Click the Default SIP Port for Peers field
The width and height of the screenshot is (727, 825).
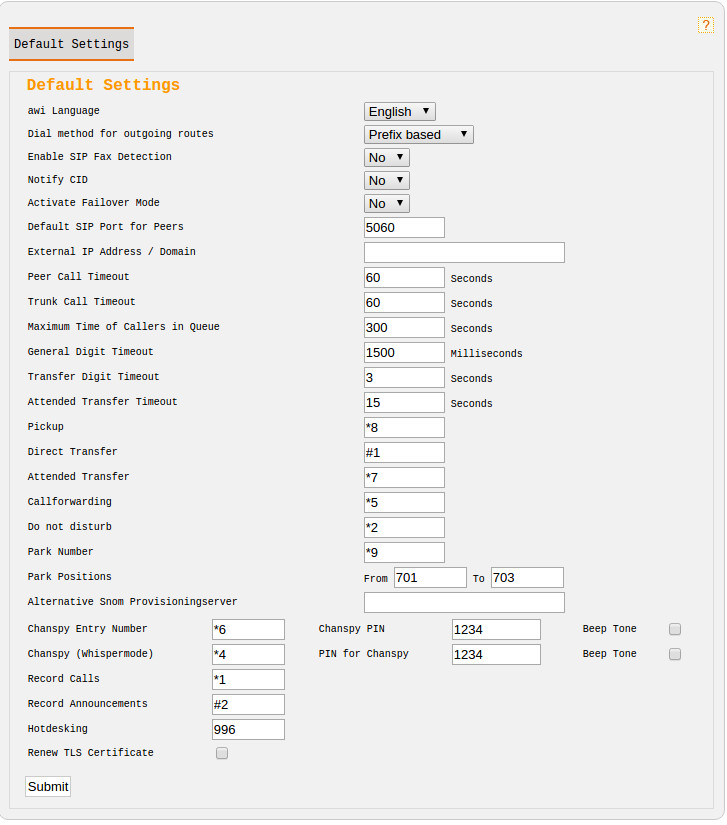tap(404, 228)
